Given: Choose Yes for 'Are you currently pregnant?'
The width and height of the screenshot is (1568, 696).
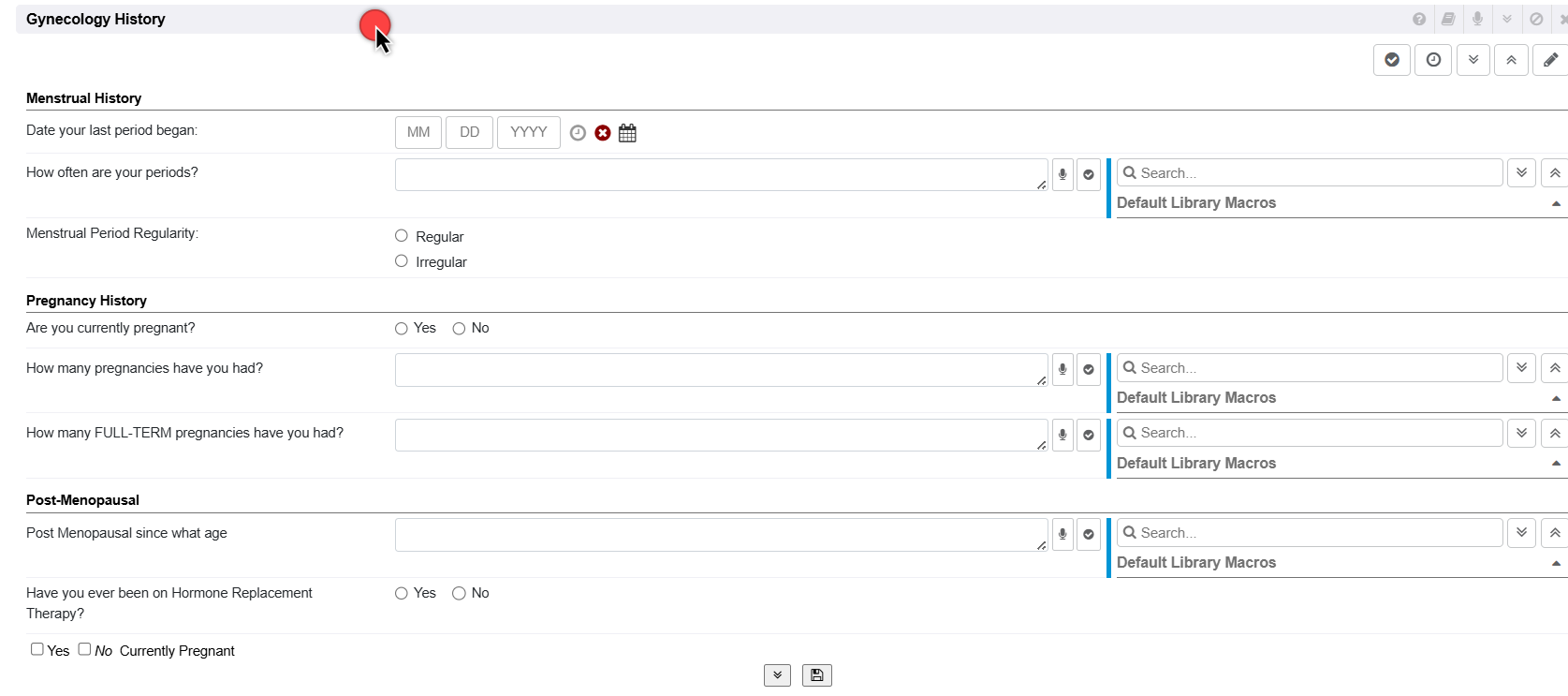Looking at the screenshot, I should (402, 329).
